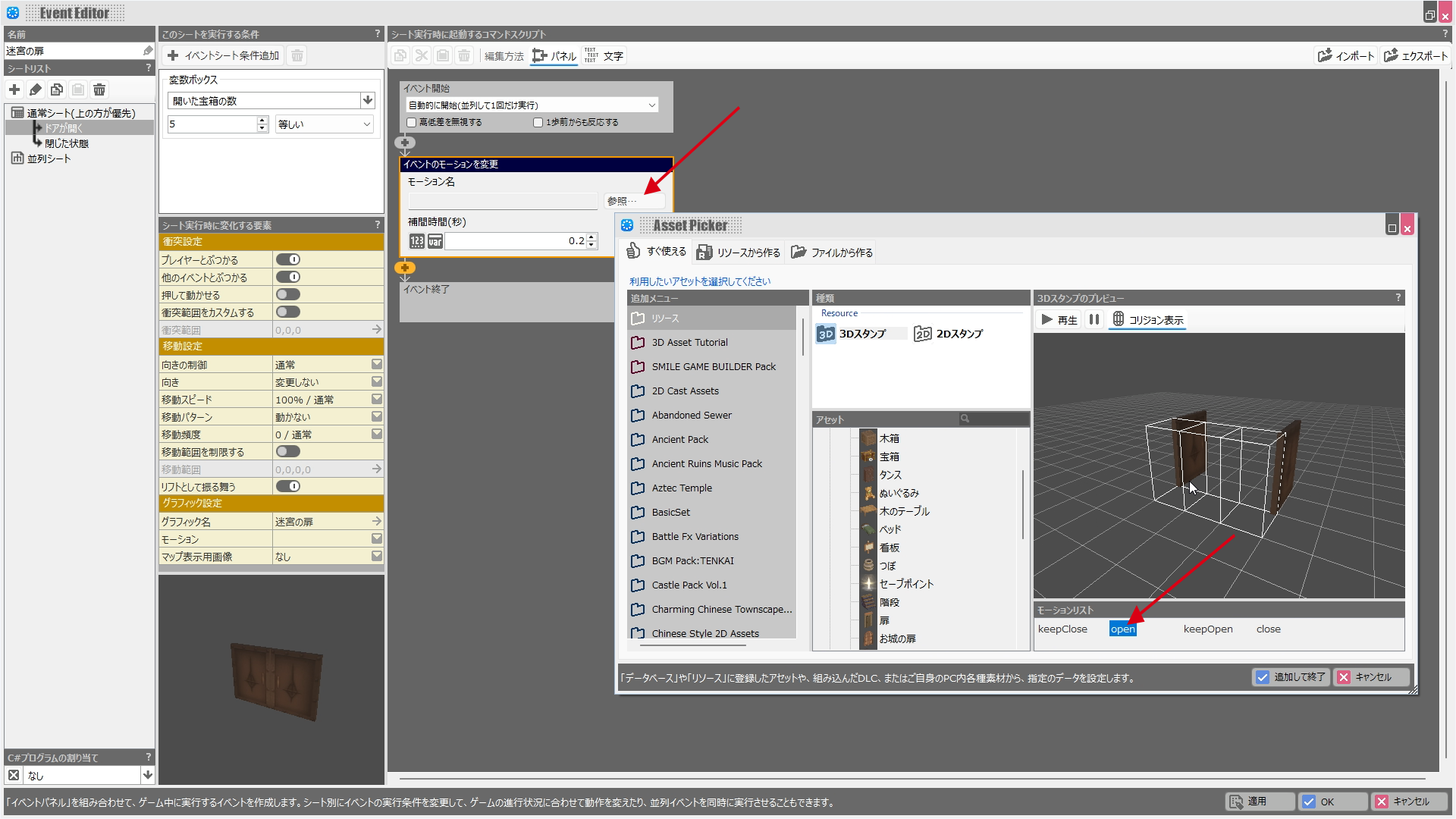
Task: Check 1歩前からも反応する checkbox
Action: 538,122
